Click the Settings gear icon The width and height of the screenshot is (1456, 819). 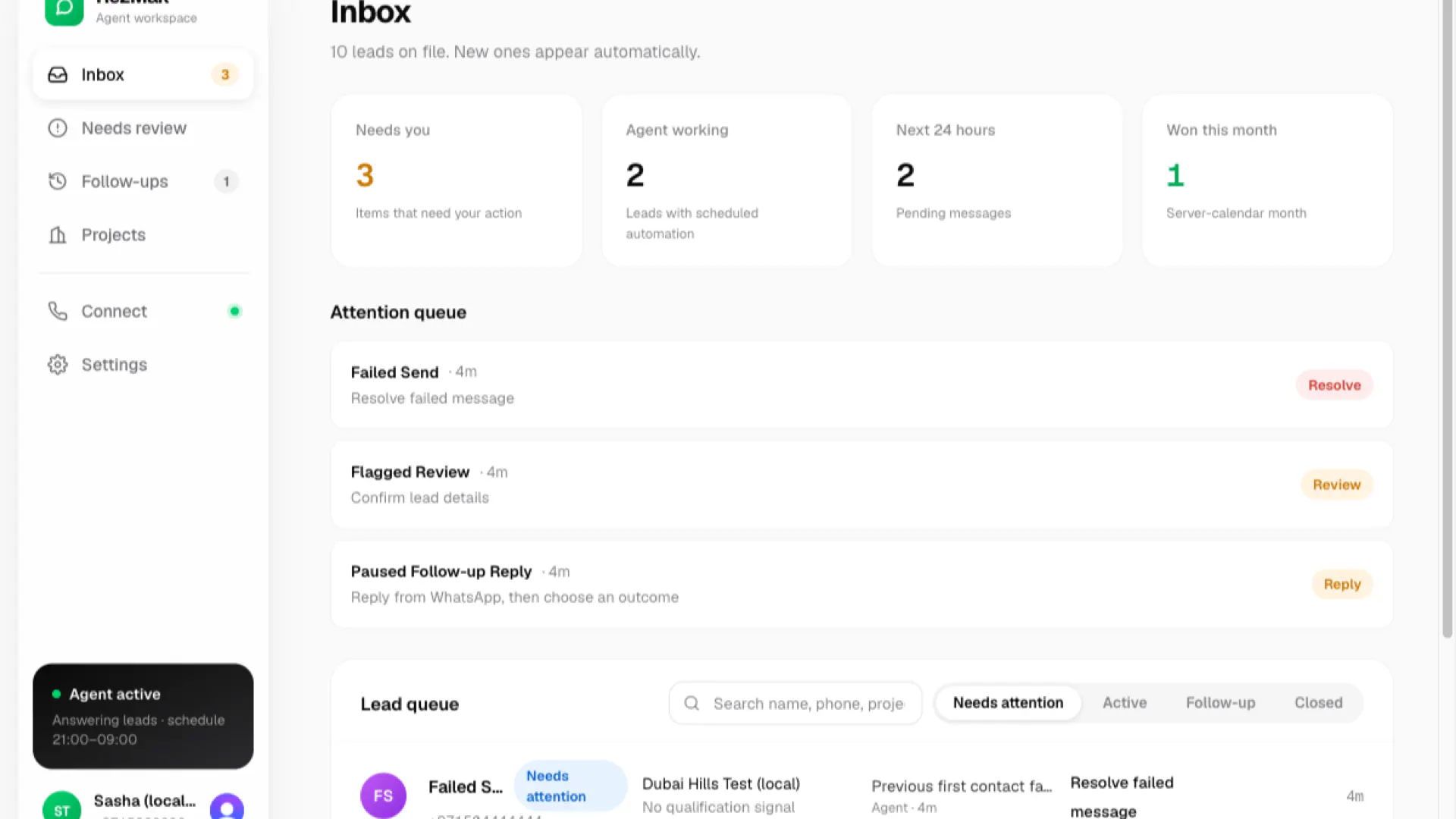click(58, 365)
